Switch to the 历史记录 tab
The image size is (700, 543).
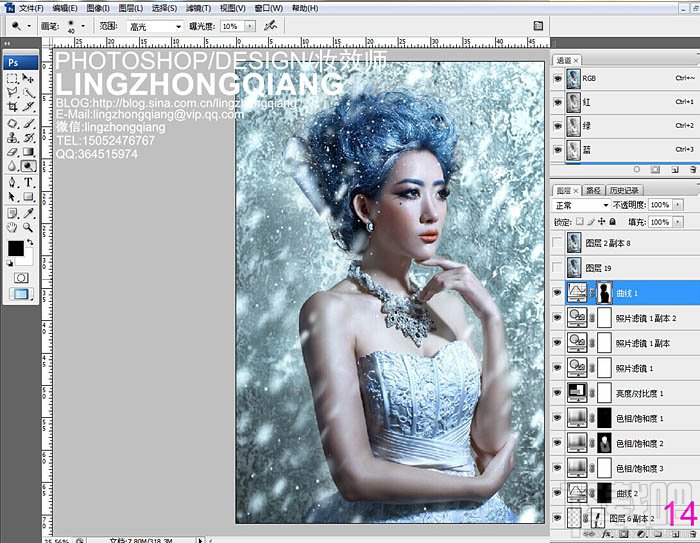tap(624, 190)
